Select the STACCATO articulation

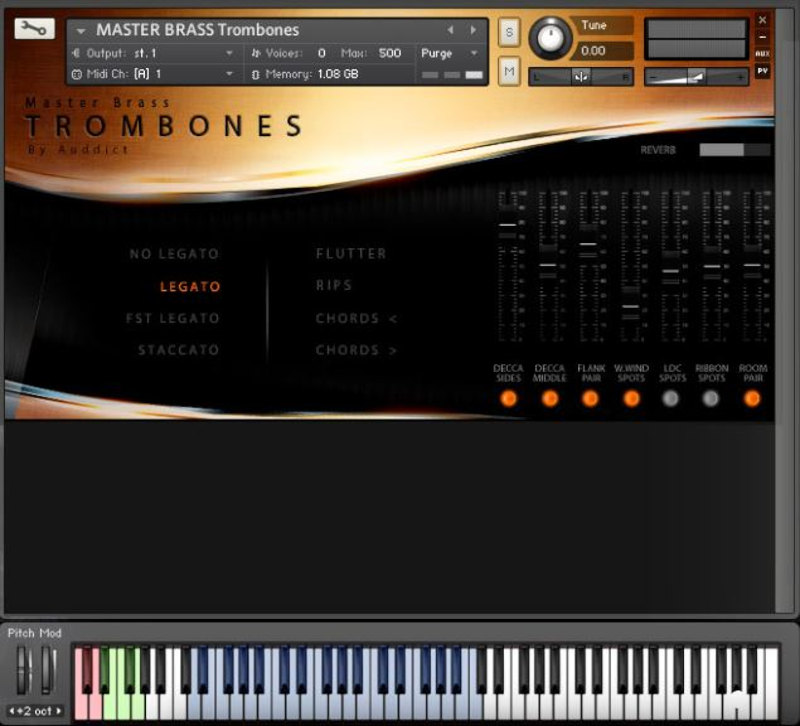point(178,349)
